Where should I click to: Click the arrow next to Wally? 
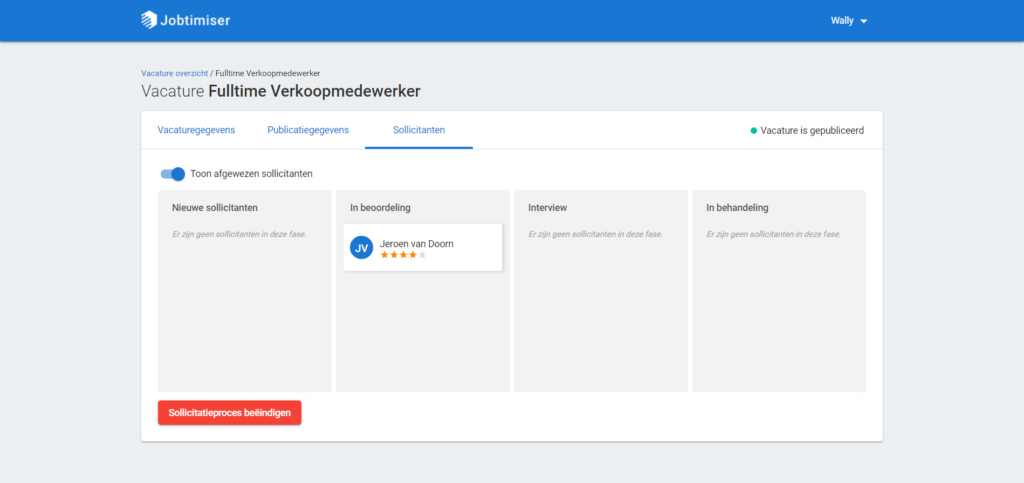(x=863, y=22)
